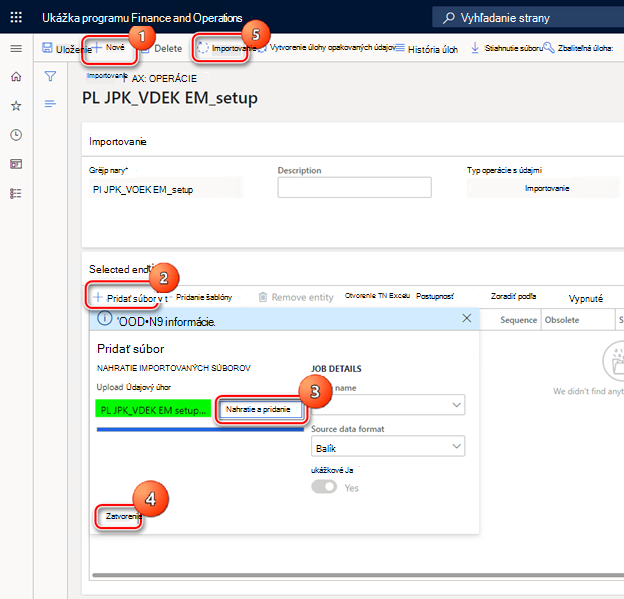Click Zatvorenie close button in dialog
This screenshot has width=624, height=599.
pyautogui.click(x=122, y=517)
